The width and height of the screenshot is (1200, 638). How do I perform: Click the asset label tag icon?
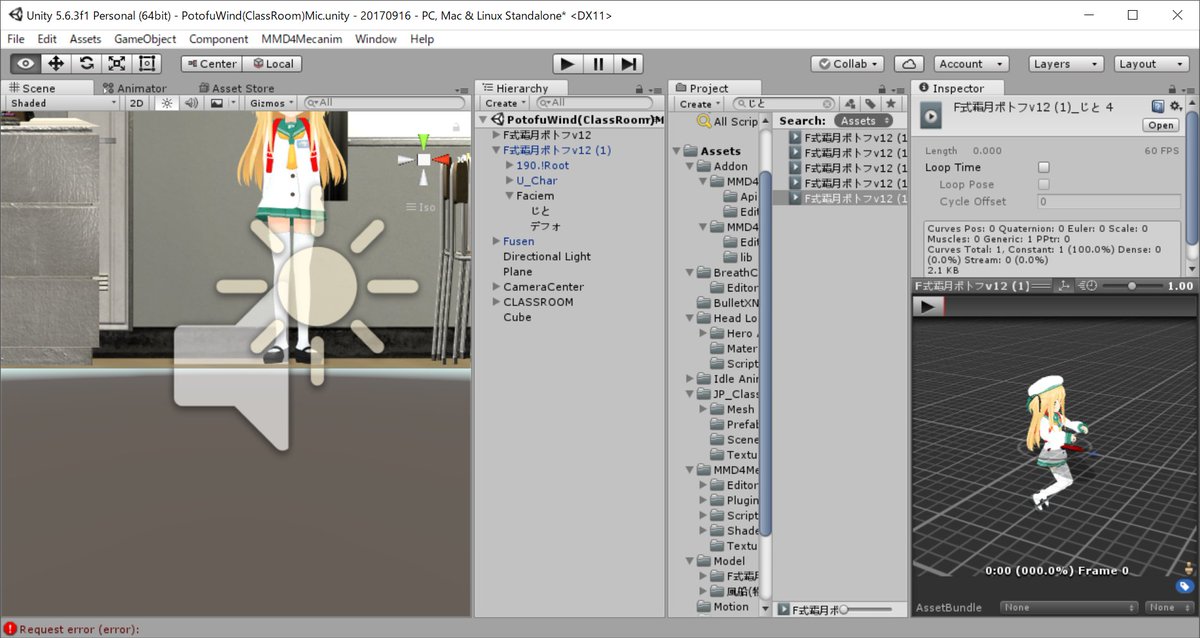tap(1184, 586)
